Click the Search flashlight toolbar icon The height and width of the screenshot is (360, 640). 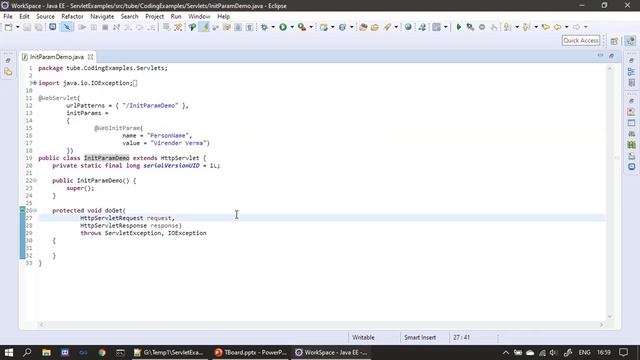pyautogui.click(x=387, y=27)
